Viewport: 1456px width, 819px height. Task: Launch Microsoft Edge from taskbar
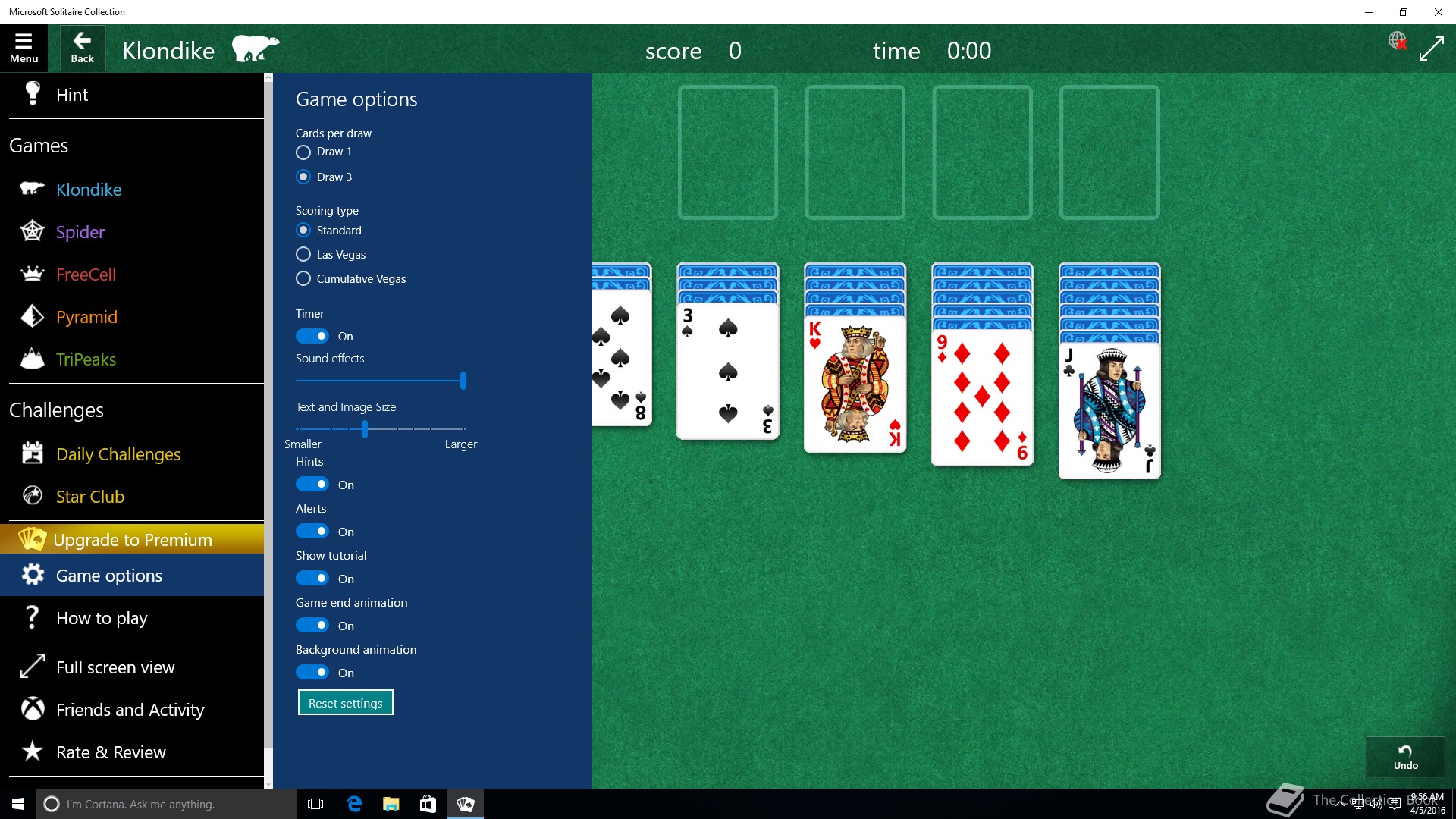pos(354,804)
